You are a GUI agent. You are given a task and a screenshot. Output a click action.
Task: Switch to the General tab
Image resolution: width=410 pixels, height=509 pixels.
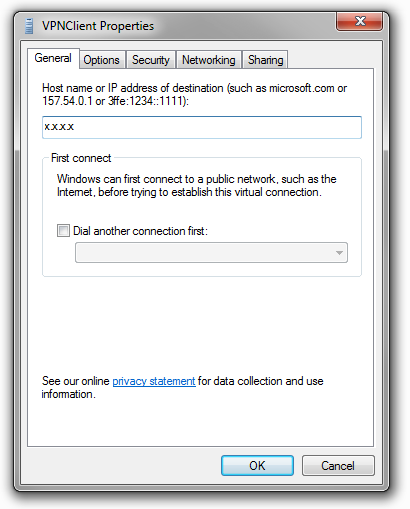click(53, 58)
